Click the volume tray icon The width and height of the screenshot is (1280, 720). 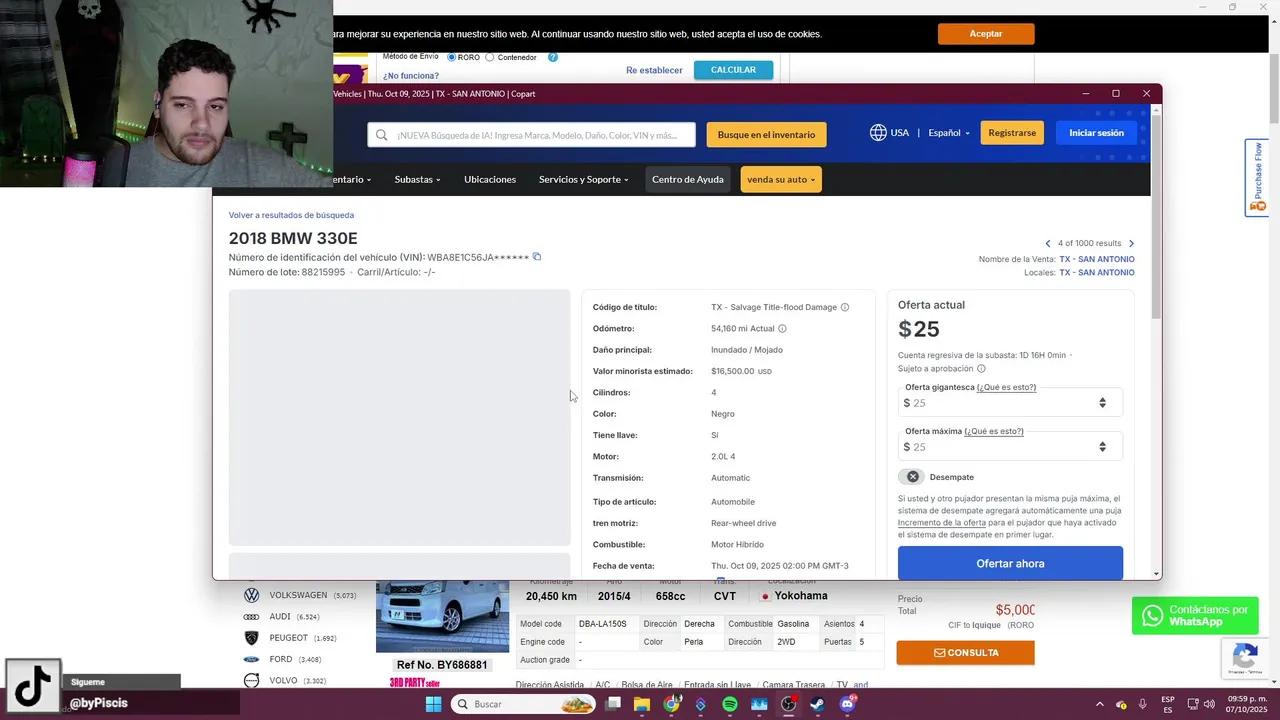[x=1210, y=704]
